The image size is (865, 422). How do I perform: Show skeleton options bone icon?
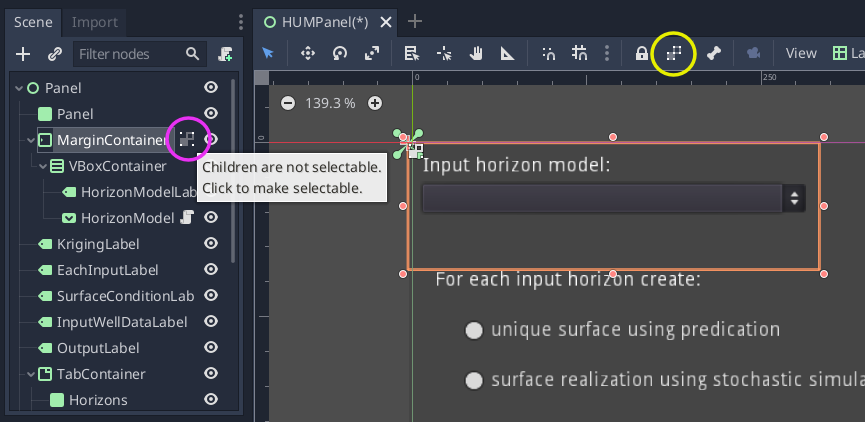pyautogui.click(x=714, y=54)
